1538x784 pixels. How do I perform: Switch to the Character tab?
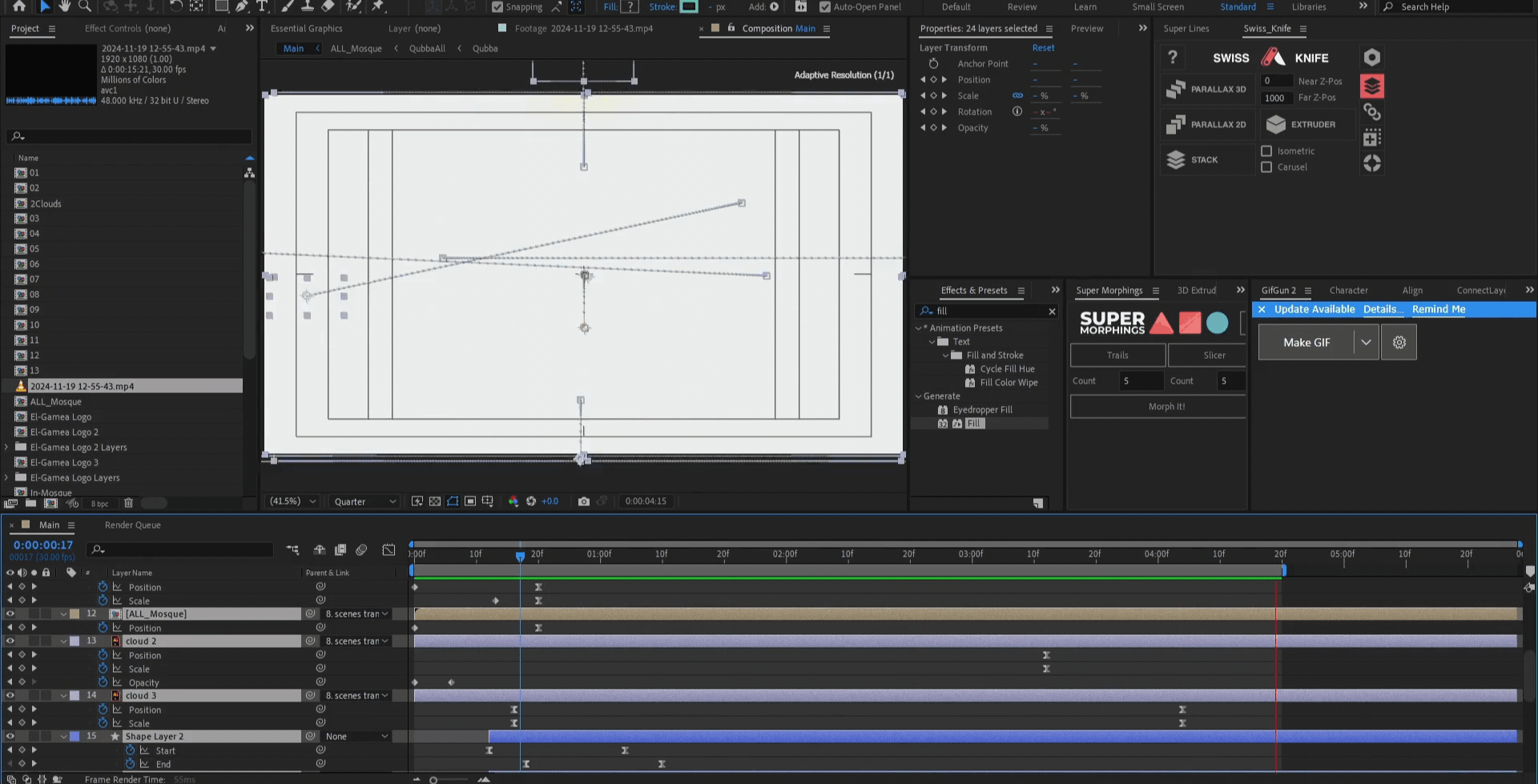[1348, 291]
